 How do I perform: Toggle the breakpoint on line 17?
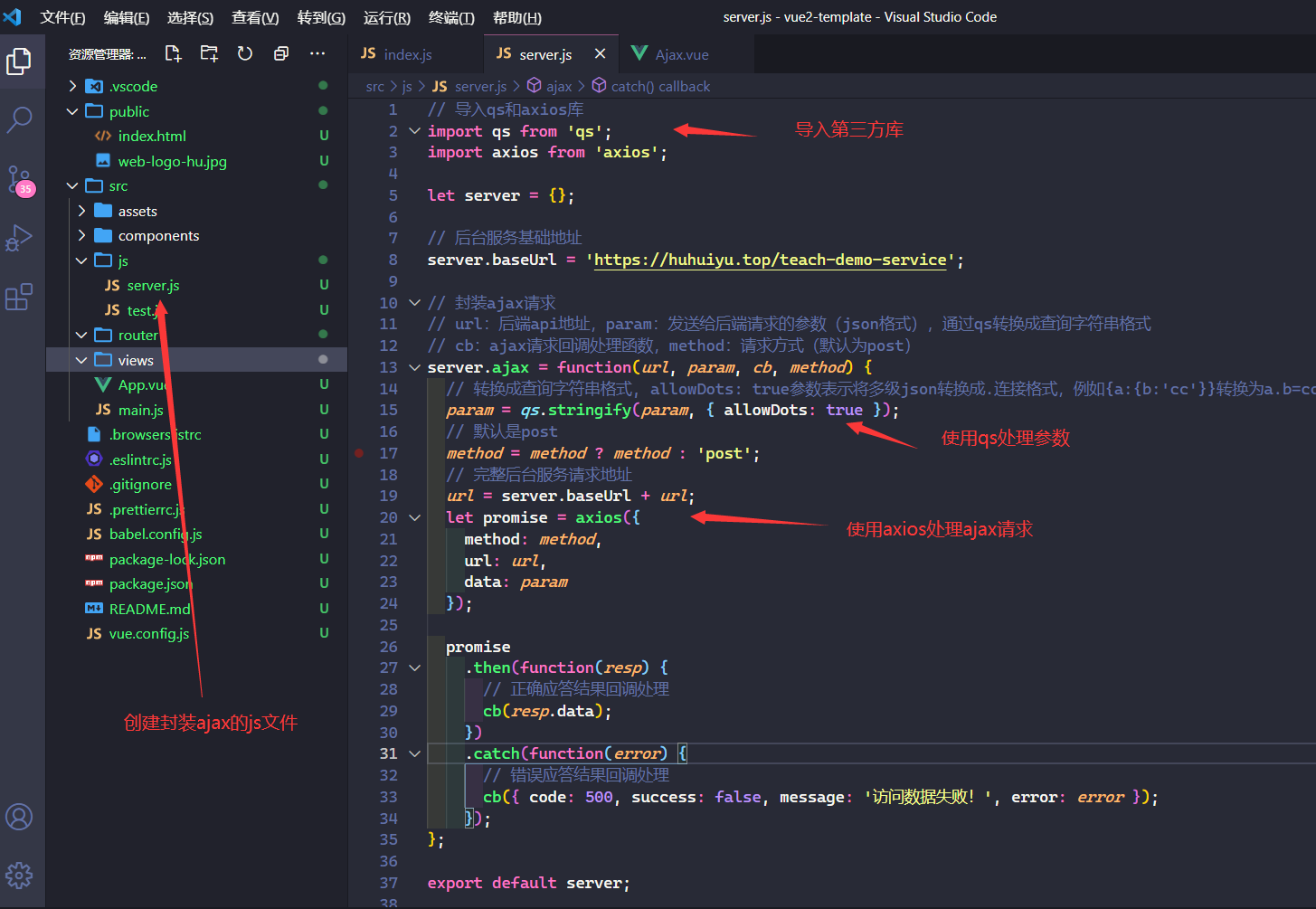pos(359,453)
